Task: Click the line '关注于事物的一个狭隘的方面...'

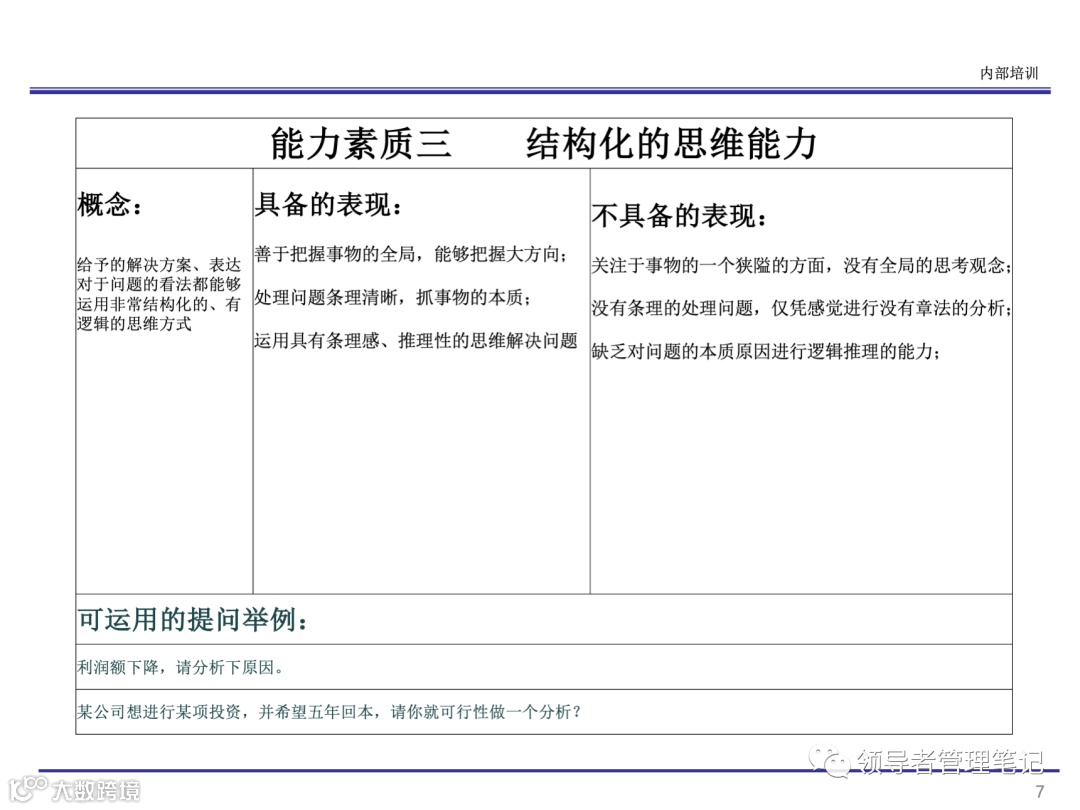Action: (x=801, y=266)
